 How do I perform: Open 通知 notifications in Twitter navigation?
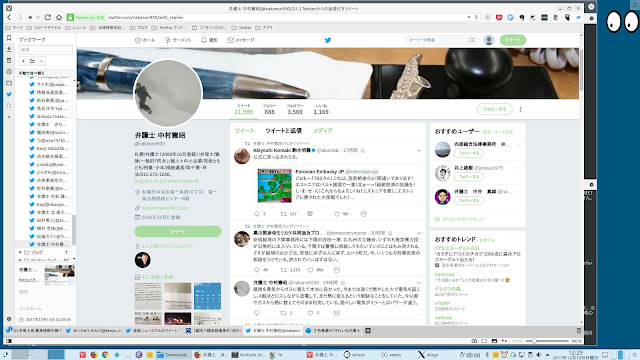tap(209, 40)
